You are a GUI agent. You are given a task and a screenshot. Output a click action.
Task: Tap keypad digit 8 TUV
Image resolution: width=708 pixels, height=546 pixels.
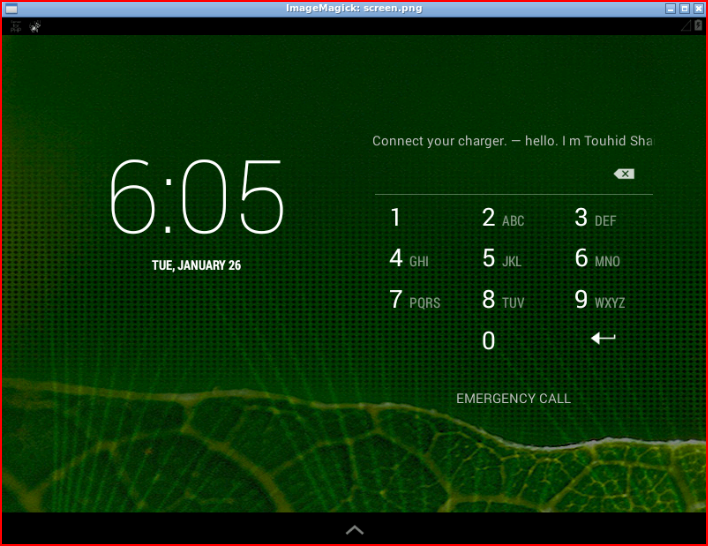point(503,300)
